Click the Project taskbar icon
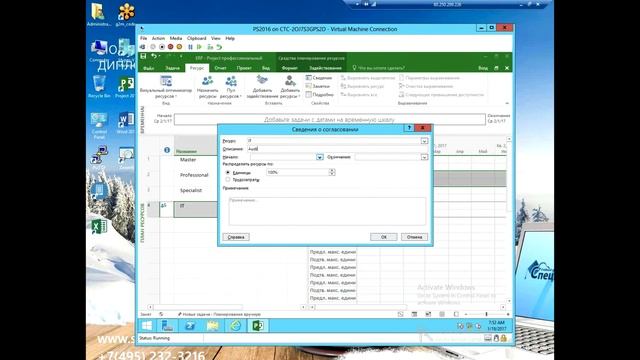The height and width of the screenshot is (360, 640). tap(258, 325)
